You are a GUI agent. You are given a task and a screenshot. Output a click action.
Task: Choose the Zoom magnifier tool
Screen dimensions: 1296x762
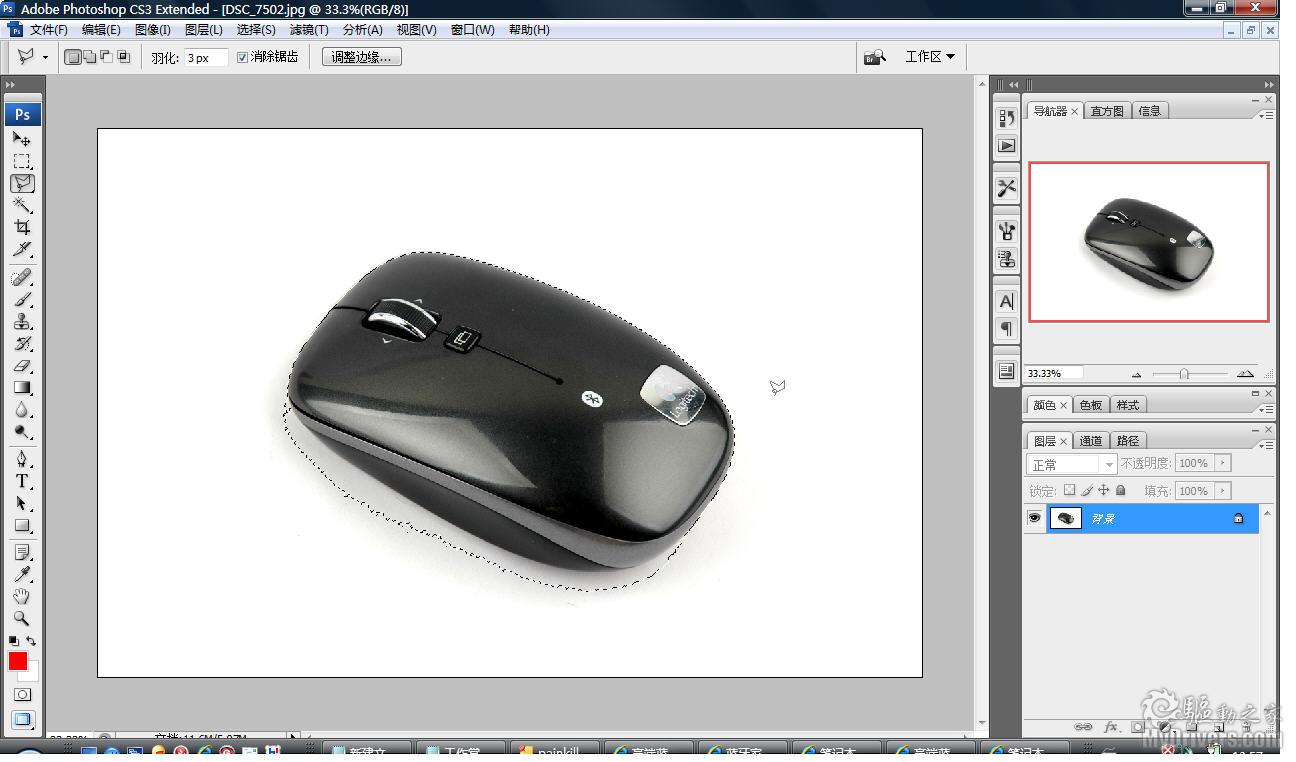click(x=22, y=619)
